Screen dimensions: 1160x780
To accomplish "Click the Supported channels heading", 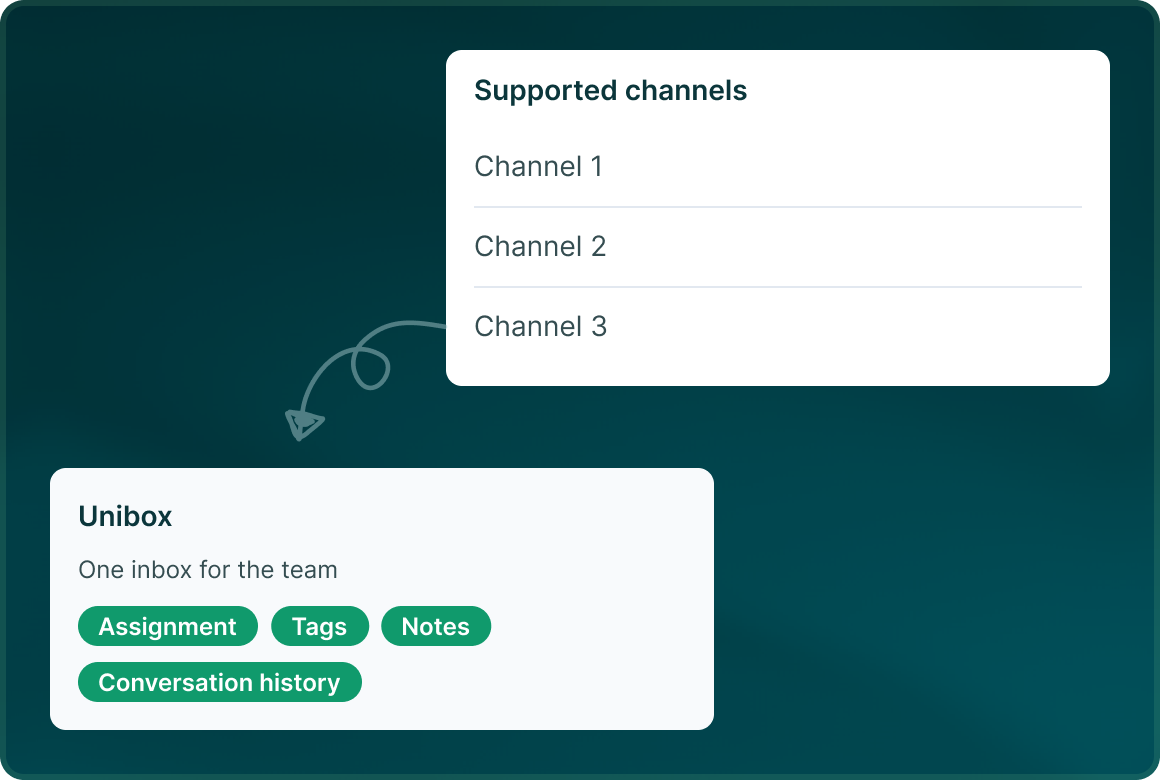I will [x=610, y=90].
